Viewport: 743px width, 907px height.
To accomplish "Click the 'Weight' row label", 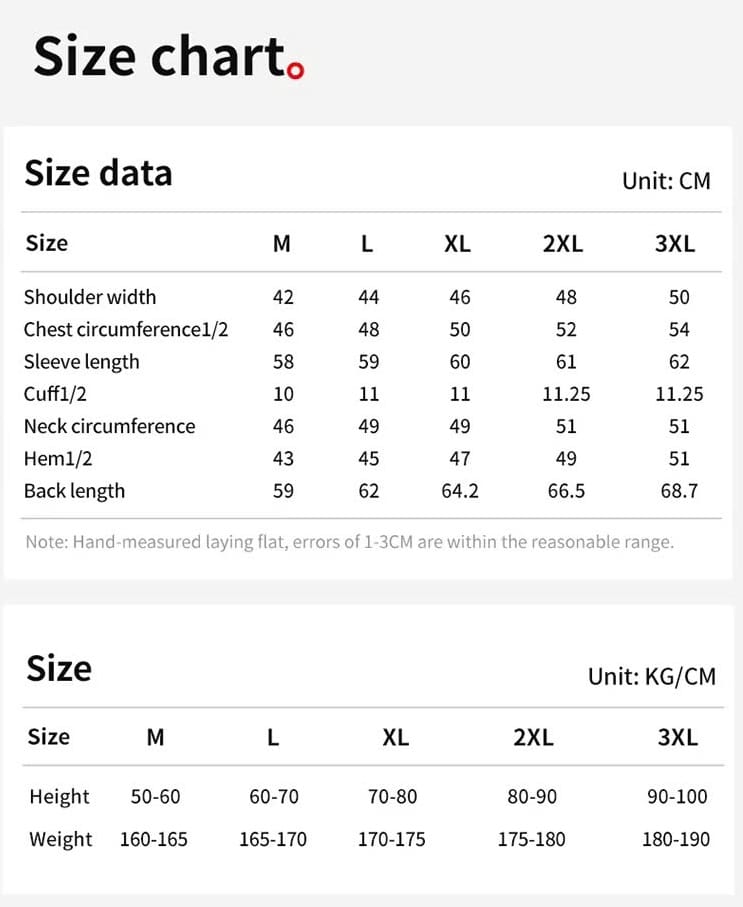I will (61, 839).
